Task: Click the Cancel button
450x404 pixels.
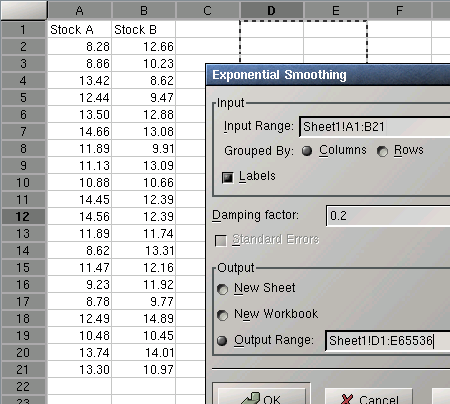Action: [x=368, y=397]
